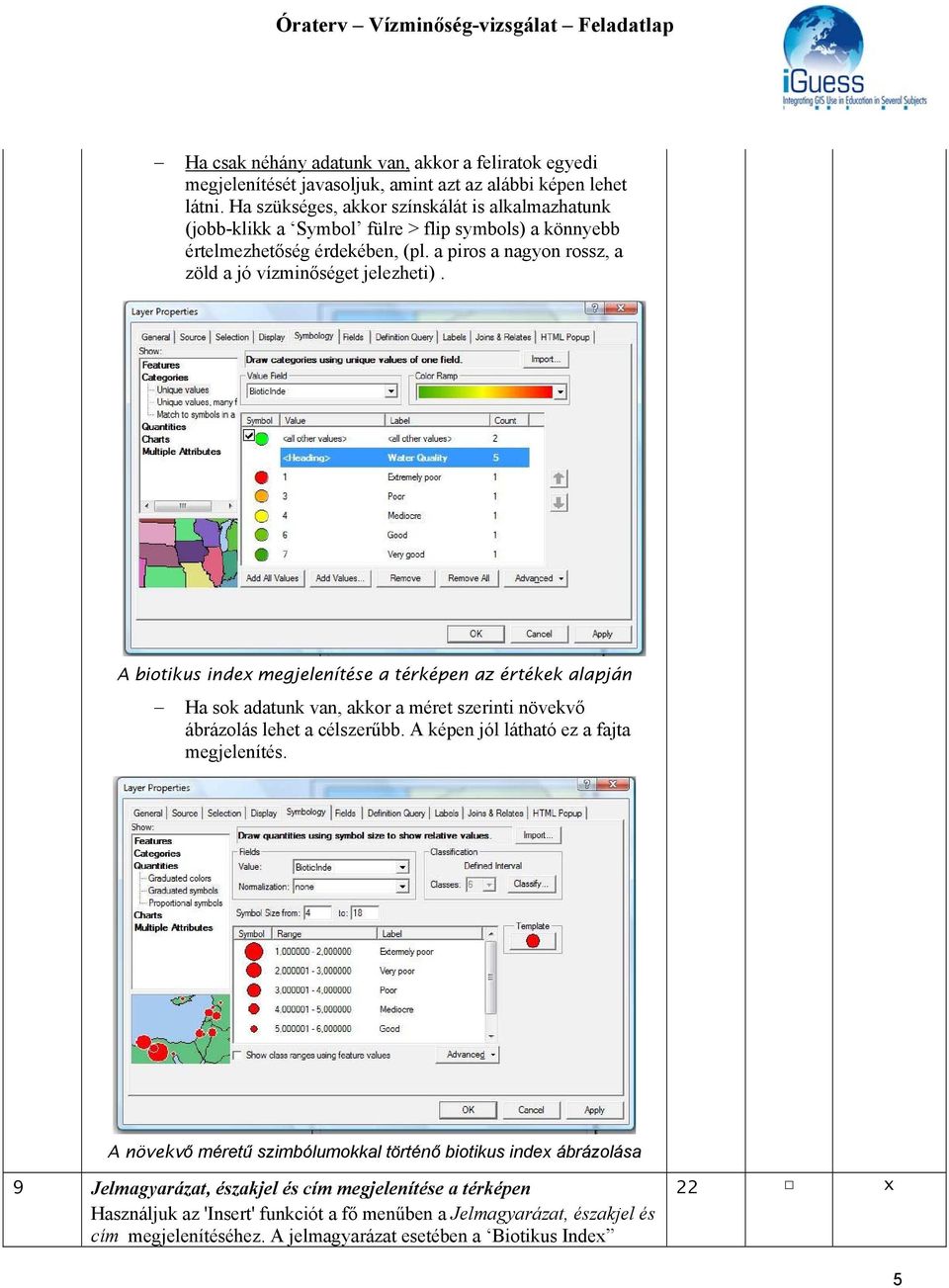Click the yellow symbol for value 4 Mediocre
Viewport: 949px width, 1288px height.
(262, 516)
